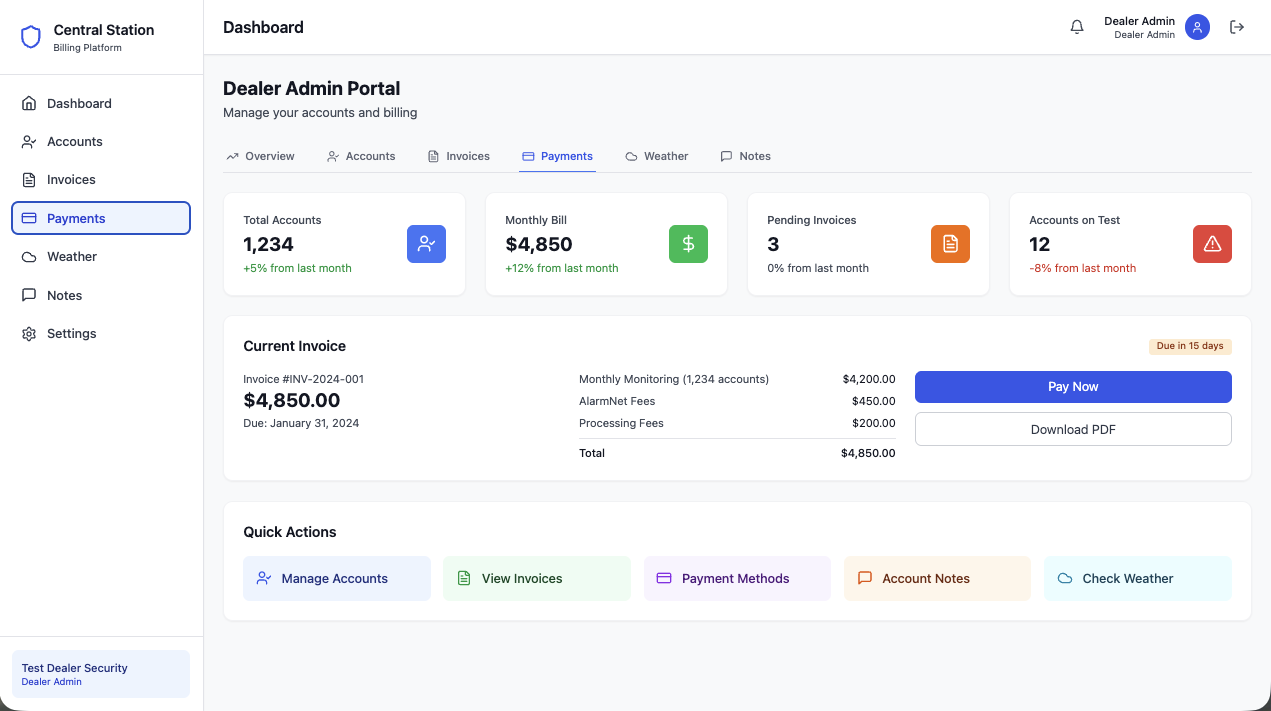The height and width of the screenshot is (711, 1271).
Task: Open Dashboard in the sidebar
Action: tap(101, 103)
